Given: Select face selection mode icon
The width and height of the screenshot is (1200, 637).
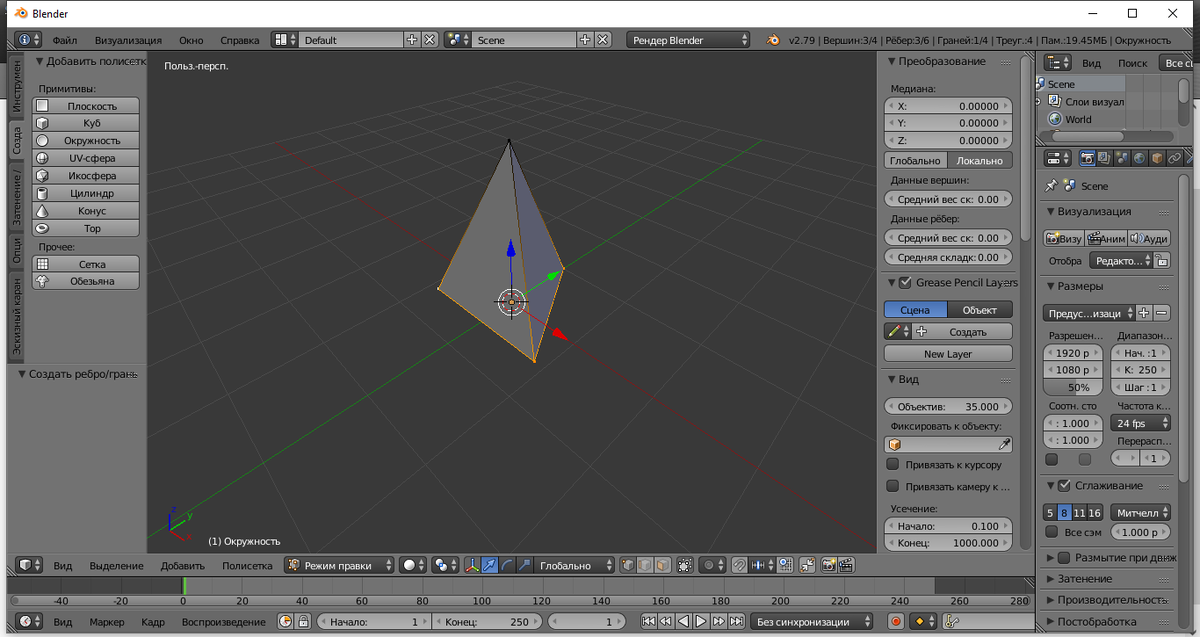Looking at the screenshot, I should click(x=663, y=565).
